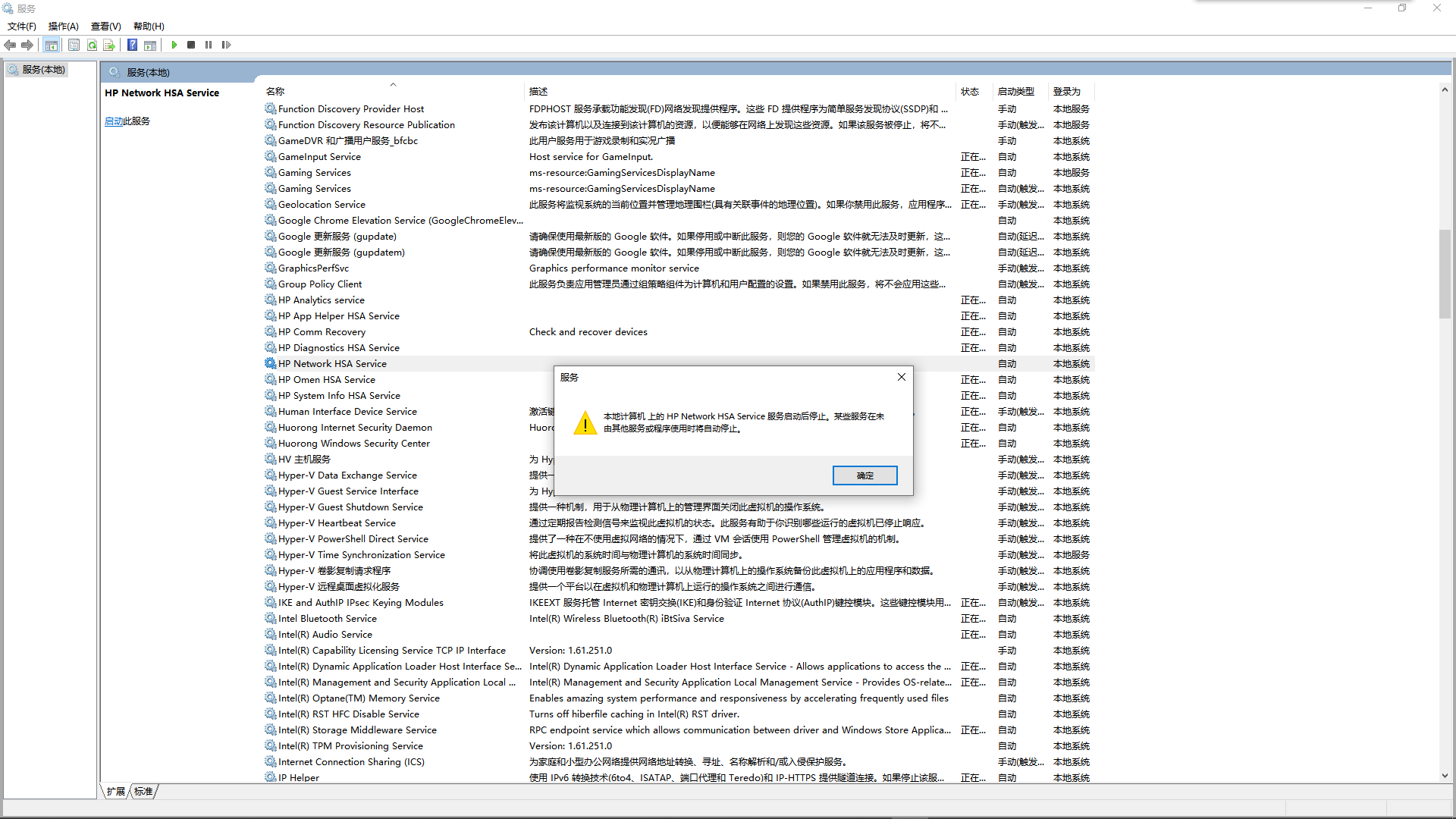Viewport: 1456px width, 819px height.
Task: Switch to the 标准 tab
Action: 144,791
